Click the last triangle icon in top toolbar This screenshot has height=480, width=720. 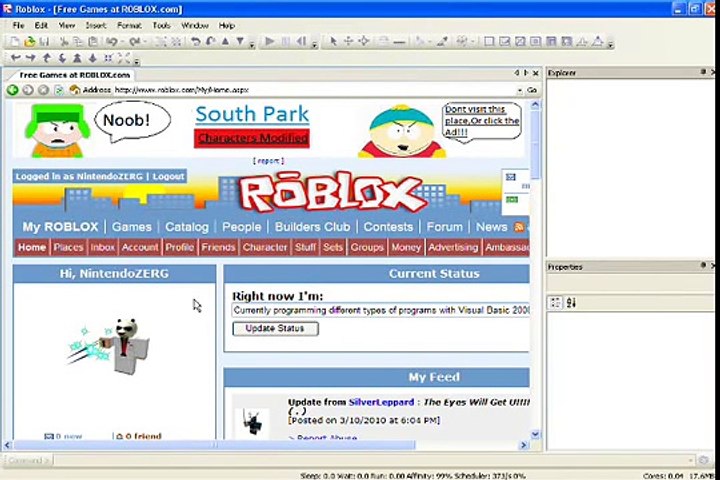tap(597, 42)
